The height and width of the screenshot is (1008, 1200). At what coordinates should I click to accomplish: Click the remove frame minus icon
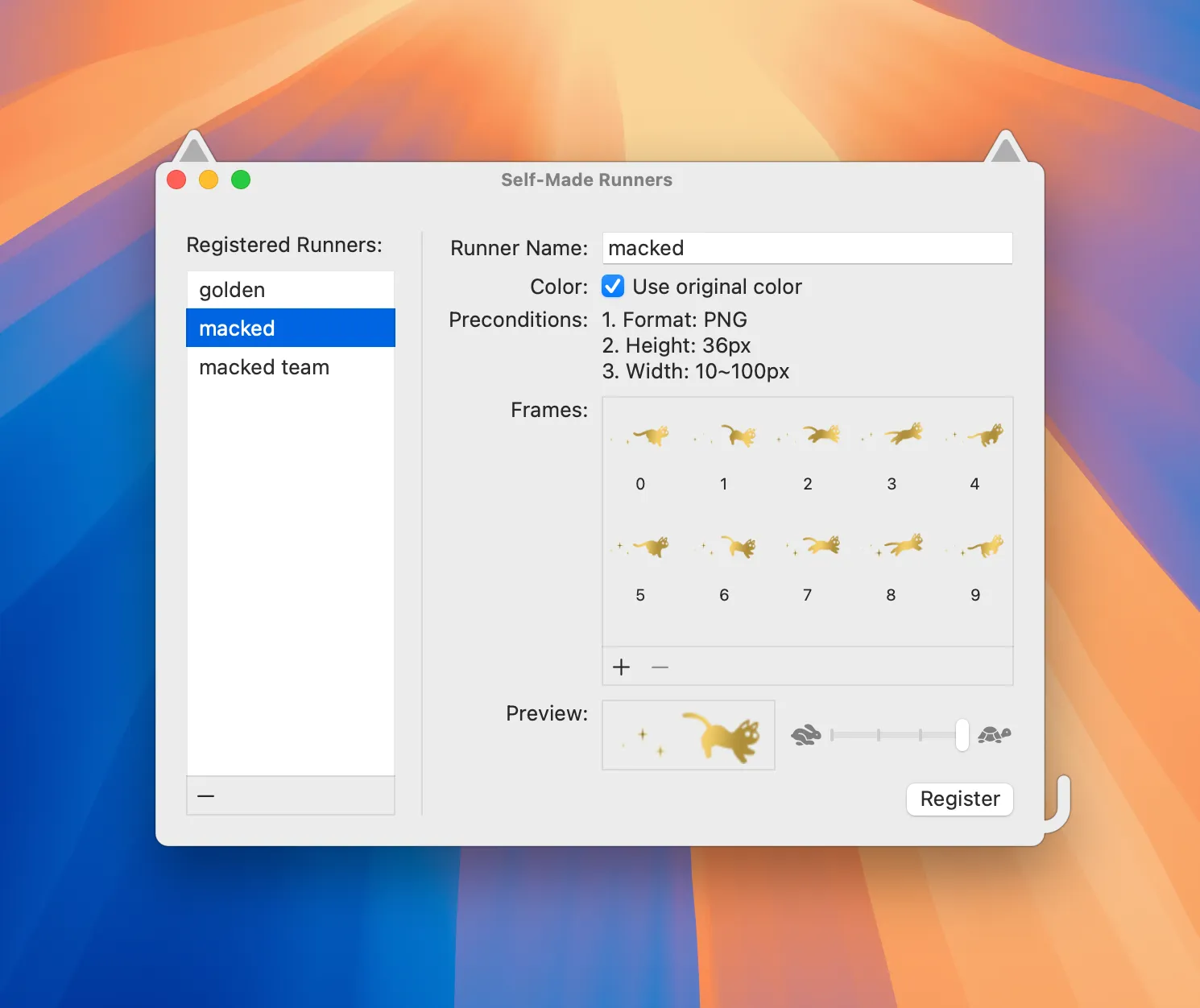click(x=660, y=667)
